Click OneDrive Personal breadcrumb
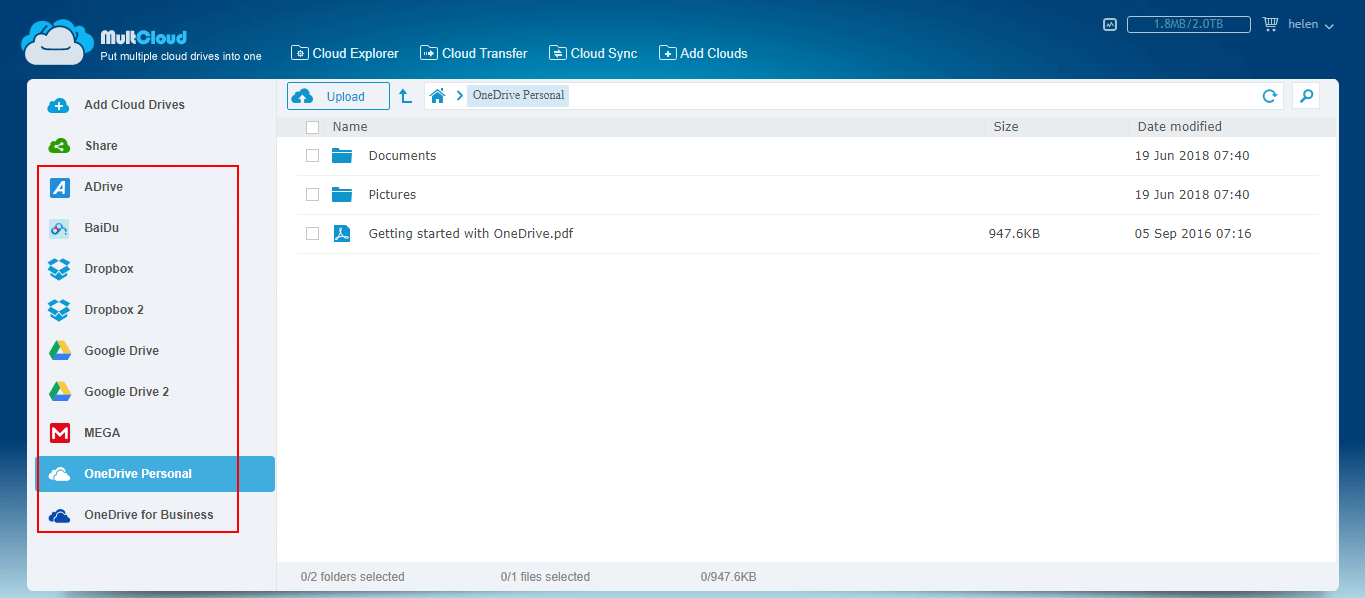1365x598 pixels. click(518, 96)
